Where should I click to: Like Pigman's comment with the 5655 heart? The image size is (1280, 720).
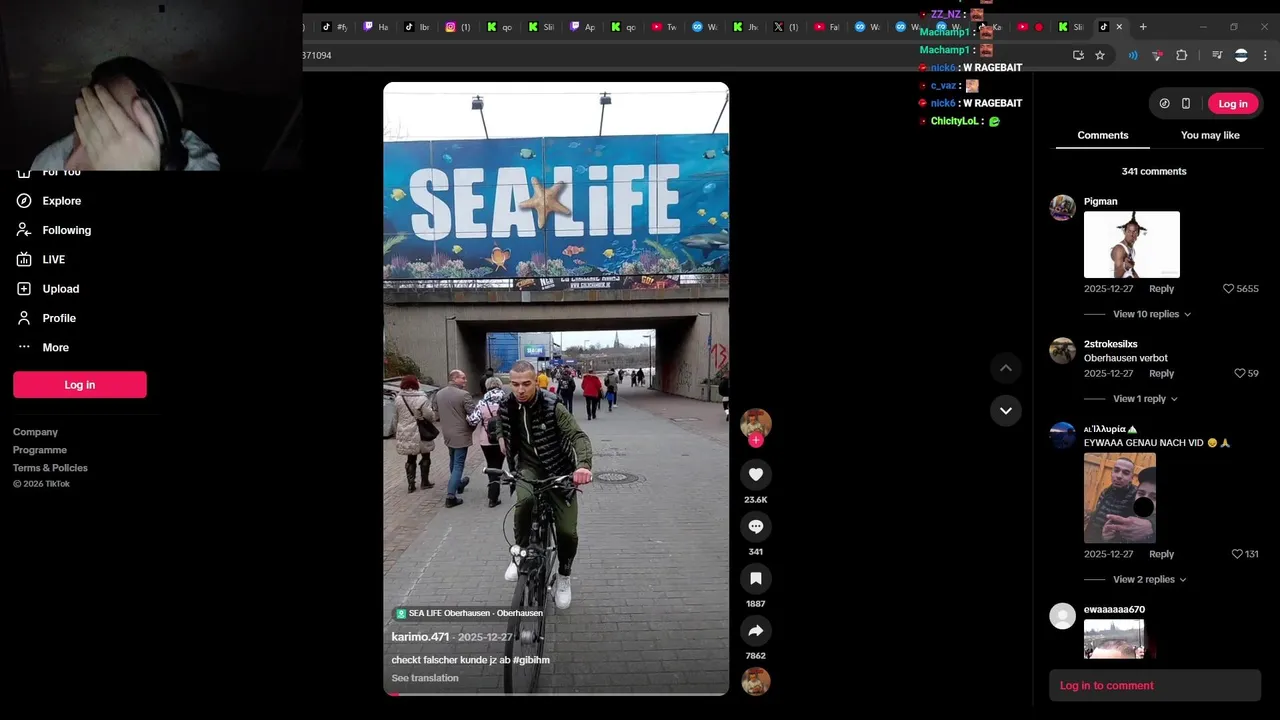point(1229,289)
